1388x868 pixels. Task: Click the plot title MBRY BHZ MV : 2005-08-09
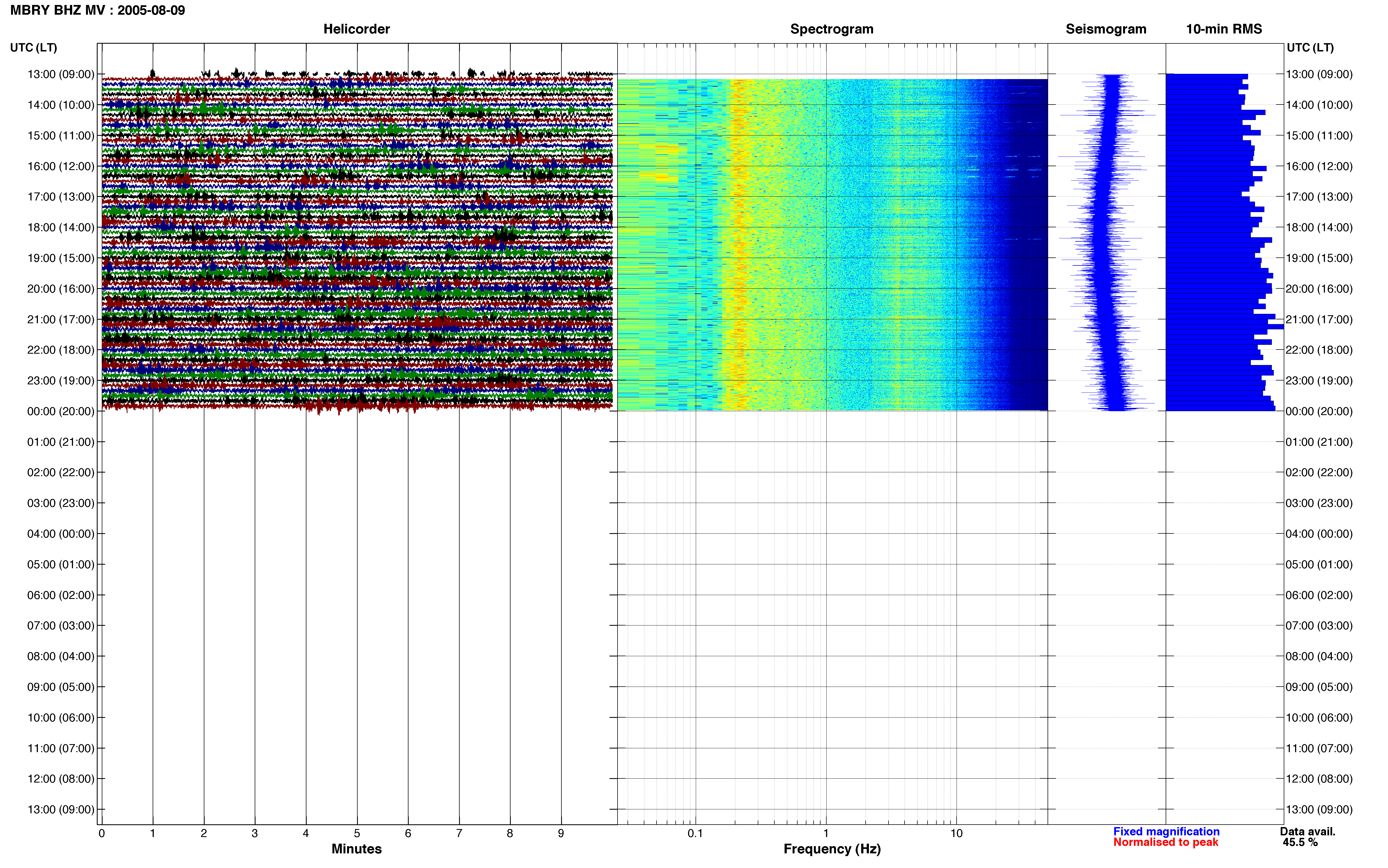98,10
